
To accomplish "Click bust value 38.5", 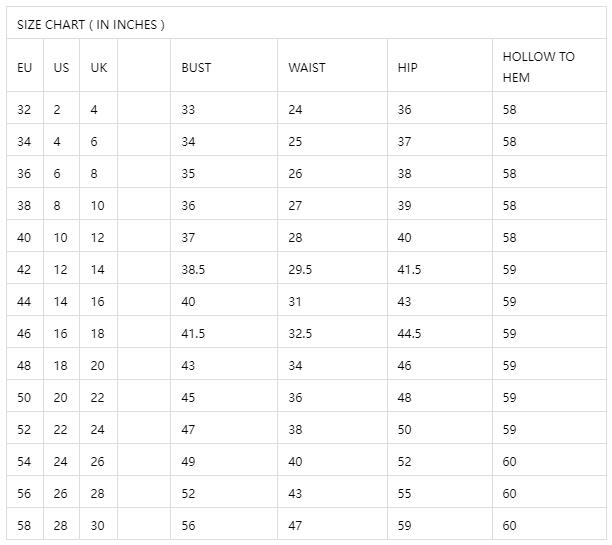I will tap(193, 269).
